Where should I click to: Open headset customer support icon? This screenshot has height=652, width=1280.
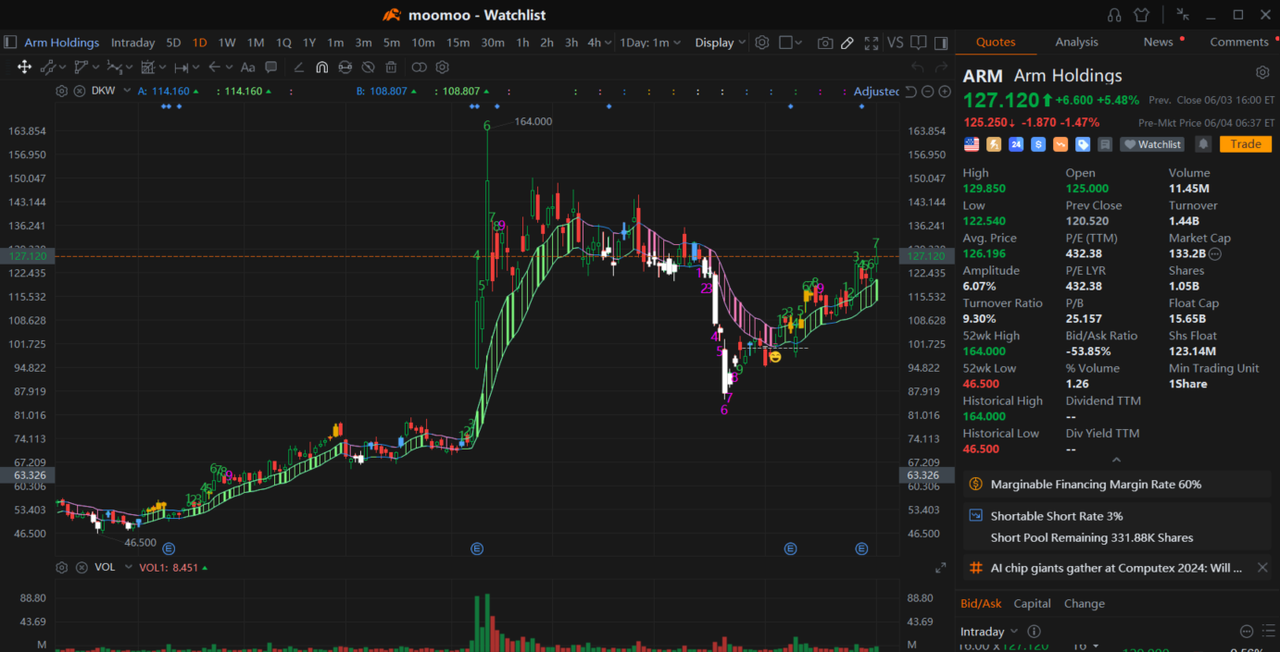coord(1115,15)
